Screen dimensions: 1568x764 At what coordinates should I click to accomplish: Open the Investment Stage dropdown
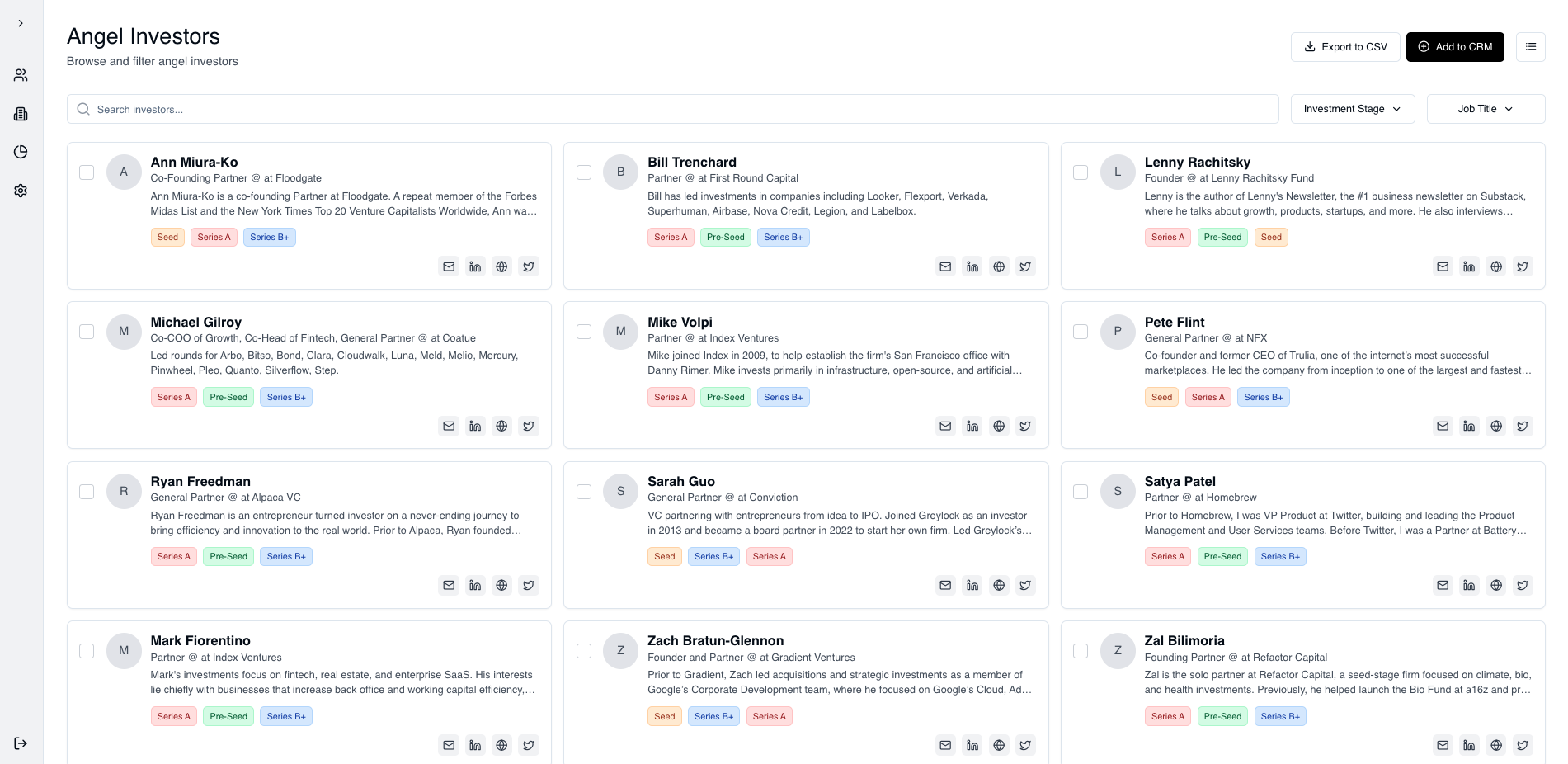coord(1352,109)
